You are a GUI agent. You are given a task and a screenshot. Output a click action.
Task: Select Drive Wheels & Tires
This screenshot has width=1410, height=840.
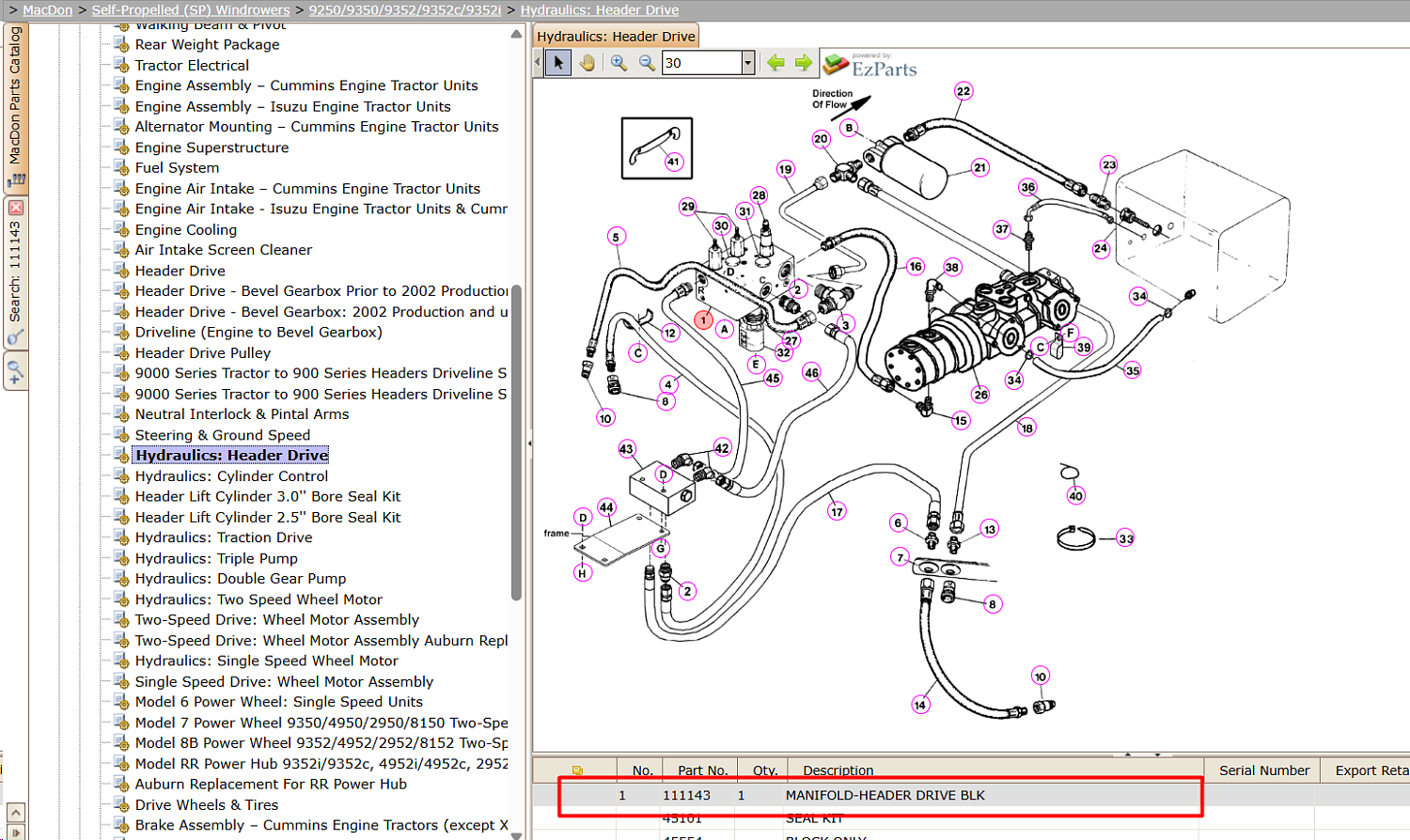tap(207, 805)
